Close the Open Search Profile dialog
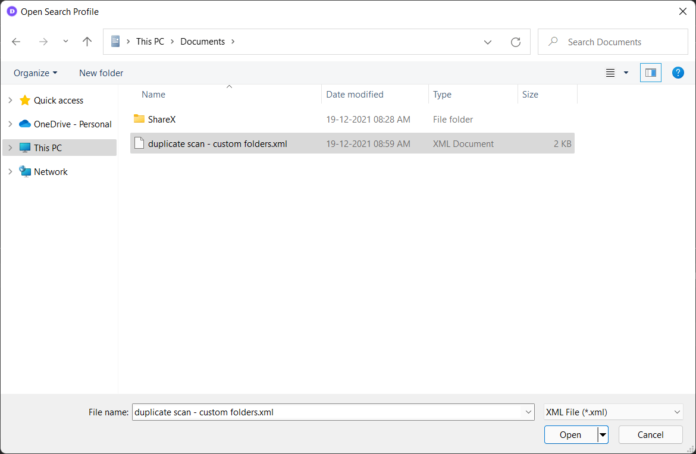The height and width of the screenshot is (454, 696). [x=683, y=12]
